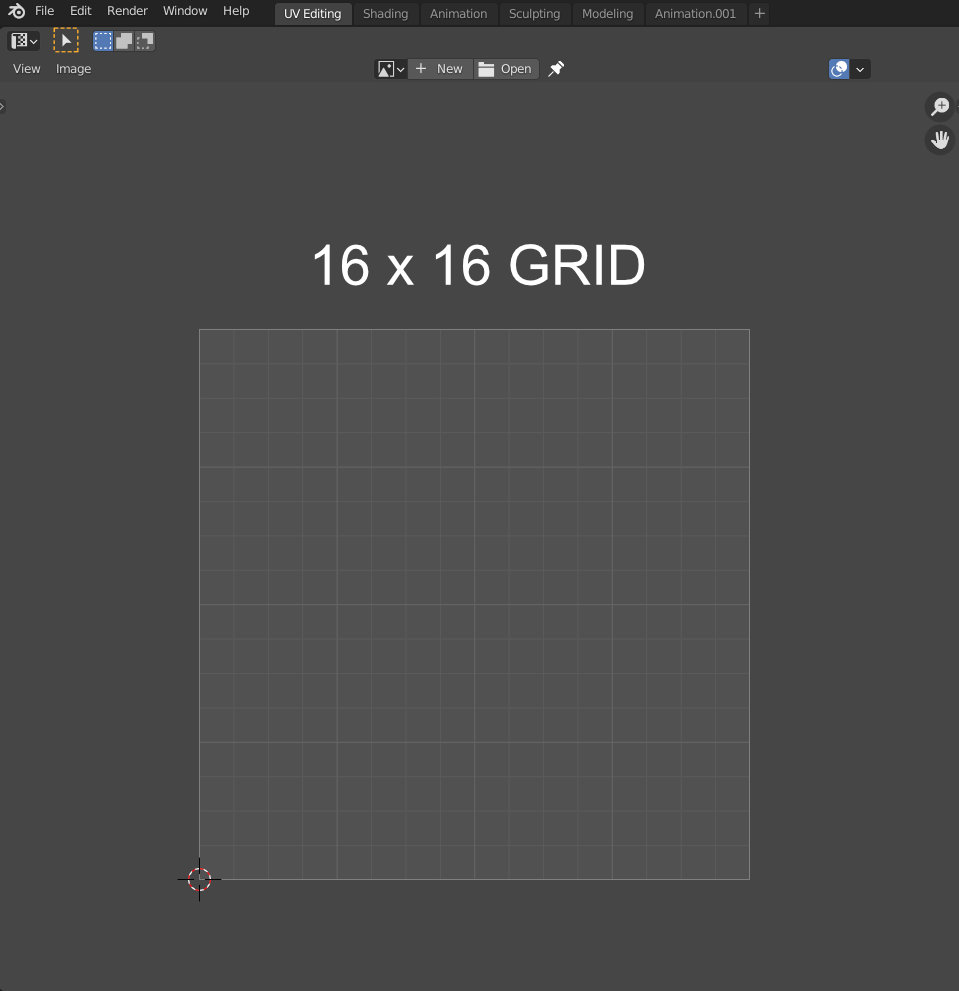This screenshot has height=991, width=959.
Task: Open the File menu
Action: pyautogui.click(x=44, y=11)
